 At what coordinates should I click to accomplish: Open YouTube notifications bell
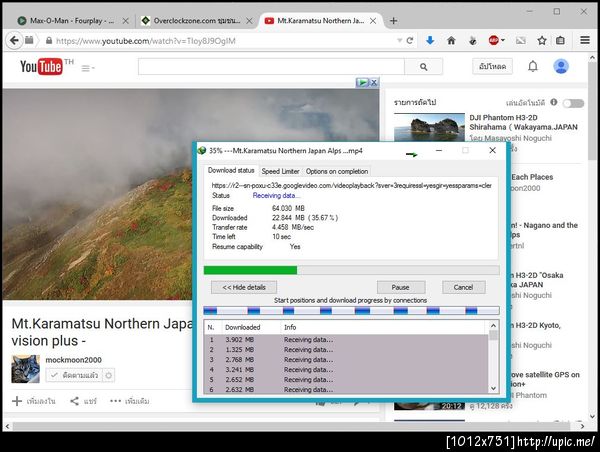coord(533,66)
